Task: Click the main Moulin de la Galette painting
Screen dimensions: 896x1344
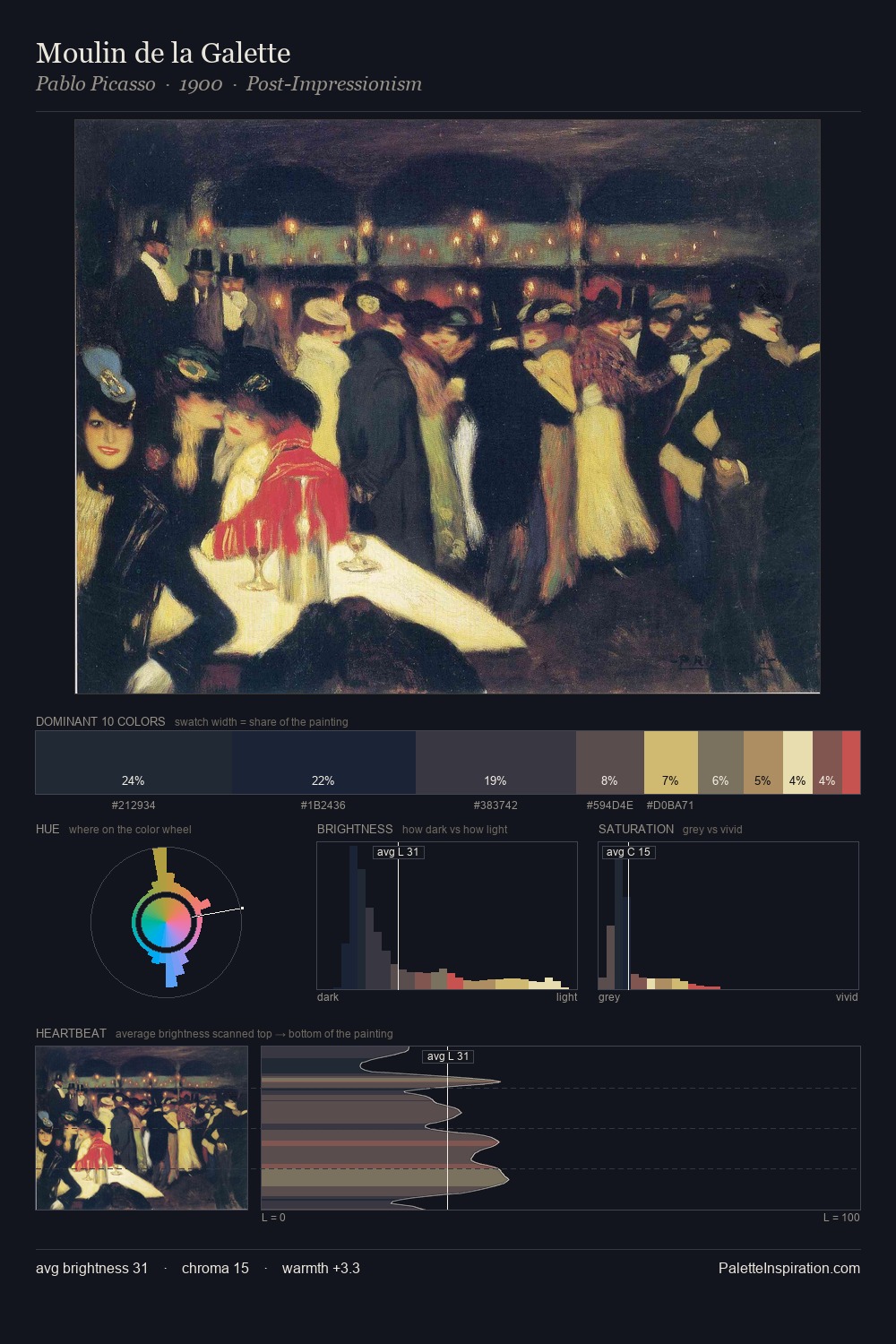Action: [x=447, y=407]
